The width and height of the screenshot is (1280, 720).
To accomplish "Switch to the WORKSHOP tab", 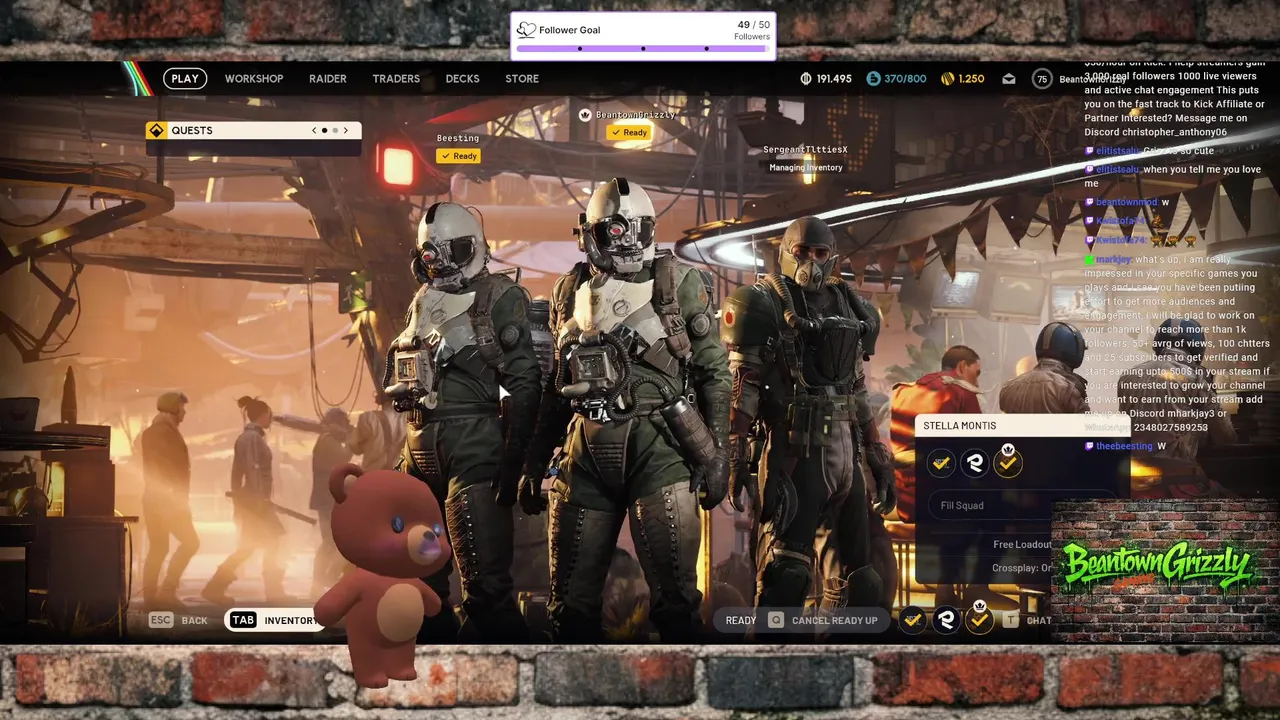I will pyautogui.click(x=254, y=79).
